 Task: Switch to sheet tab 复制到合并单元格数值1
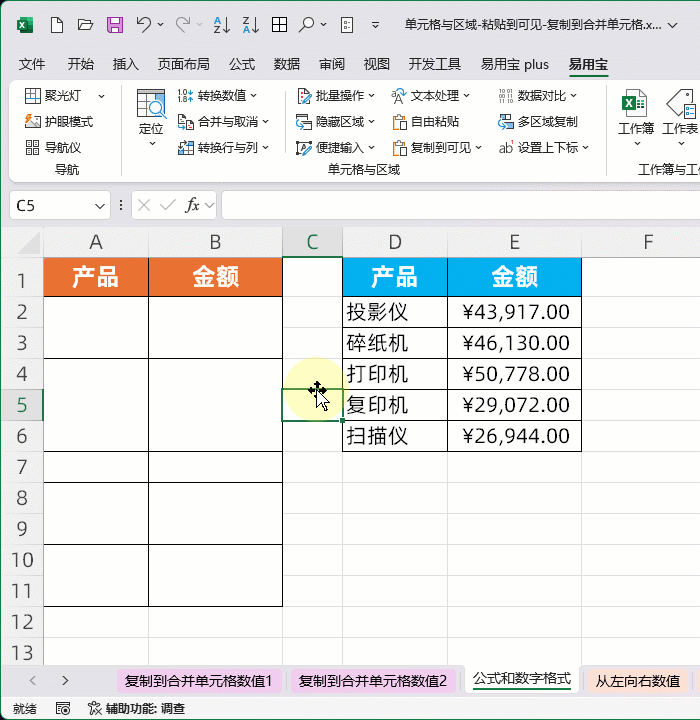[198, 681]
